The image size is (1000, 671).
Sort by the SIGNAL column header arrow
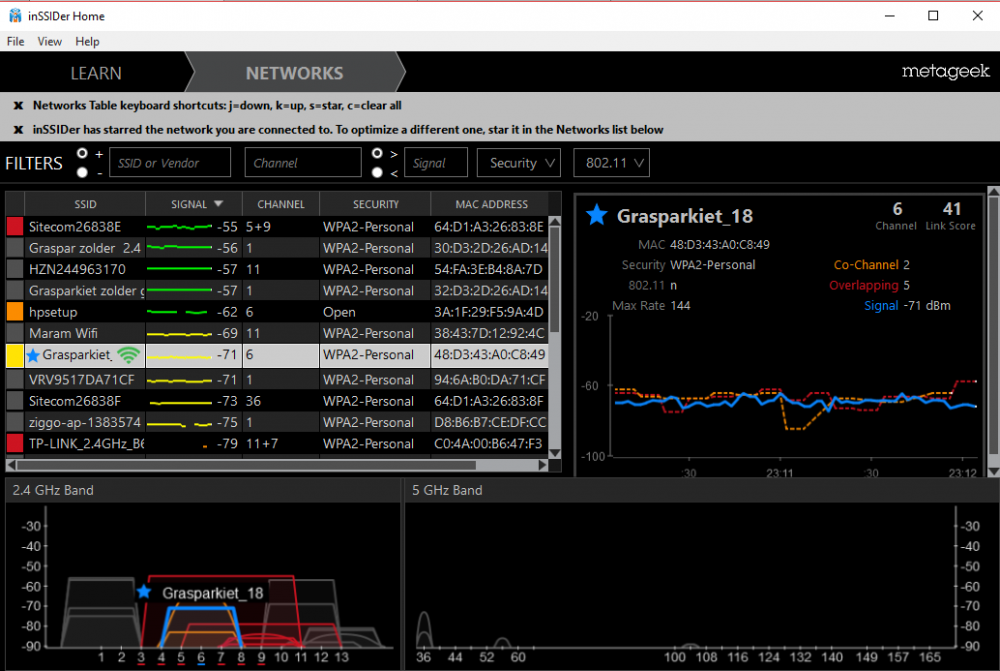point(219,204)
